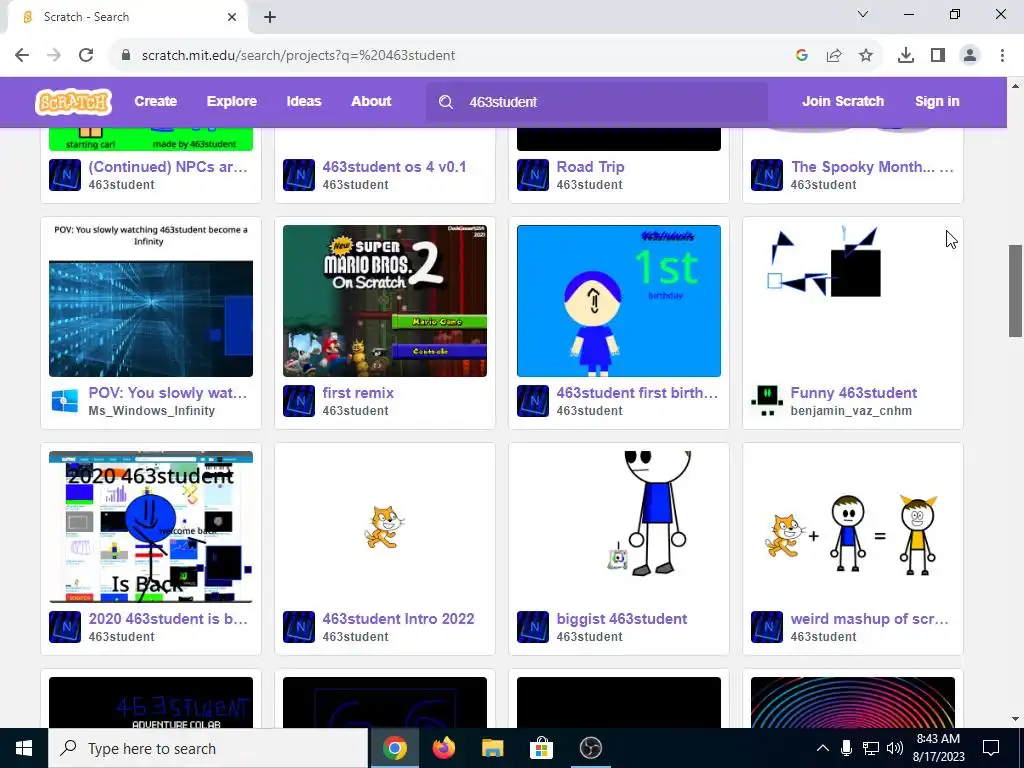
Task: Select the Scratch - Search browser tab
Action: pyautogui.click(x=127, y=17)
